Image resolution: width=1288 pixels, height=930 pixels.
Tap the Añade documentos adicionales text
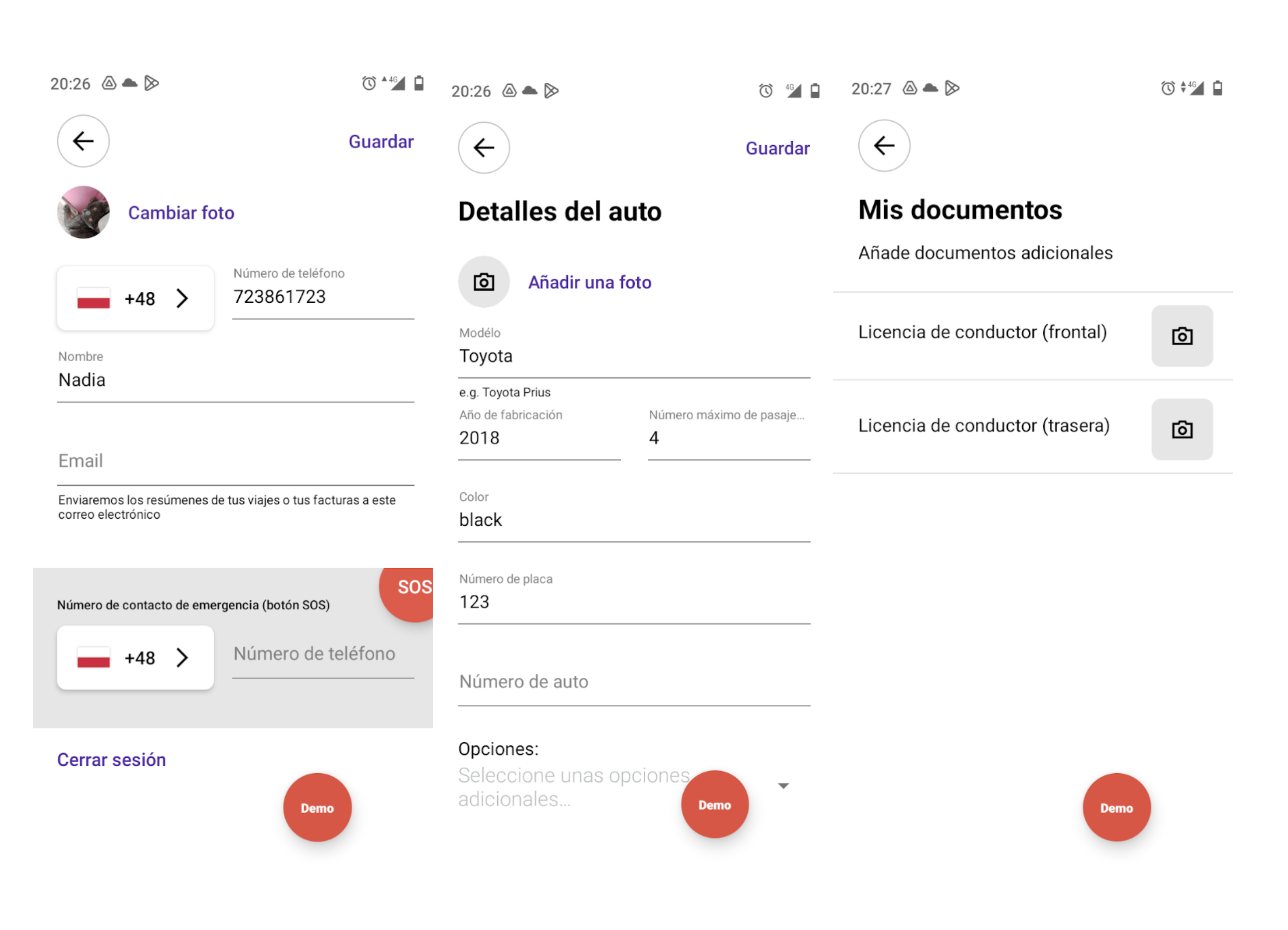(985, 253)
